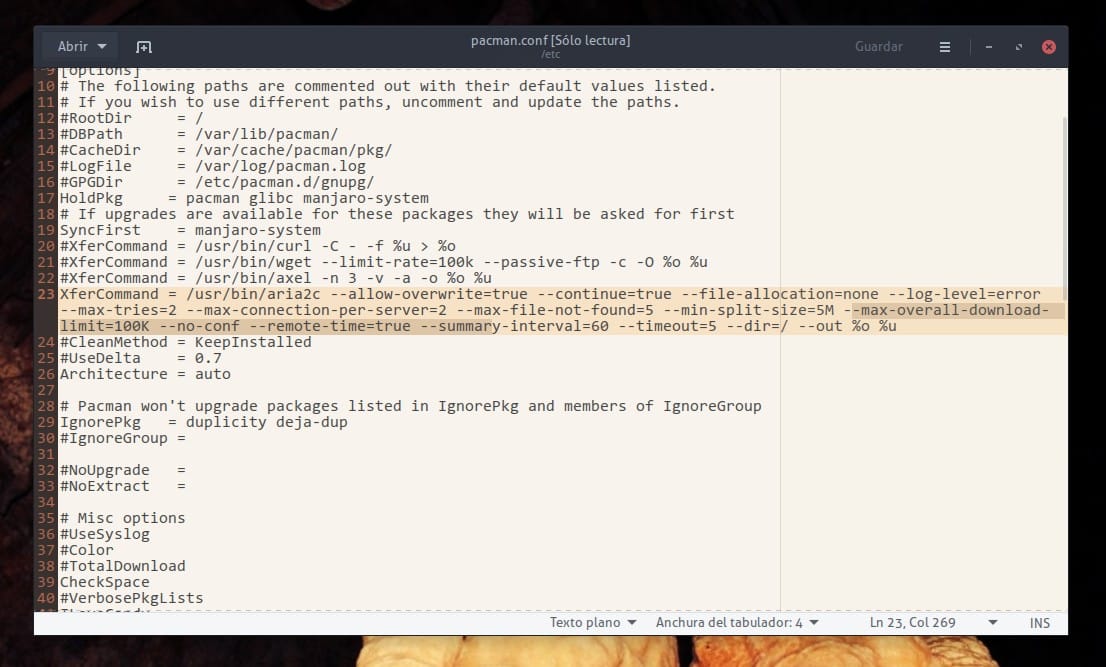This screenshot has height=667, width=1106.
Task: Minimize the gedit window
Action: [988, 47]
